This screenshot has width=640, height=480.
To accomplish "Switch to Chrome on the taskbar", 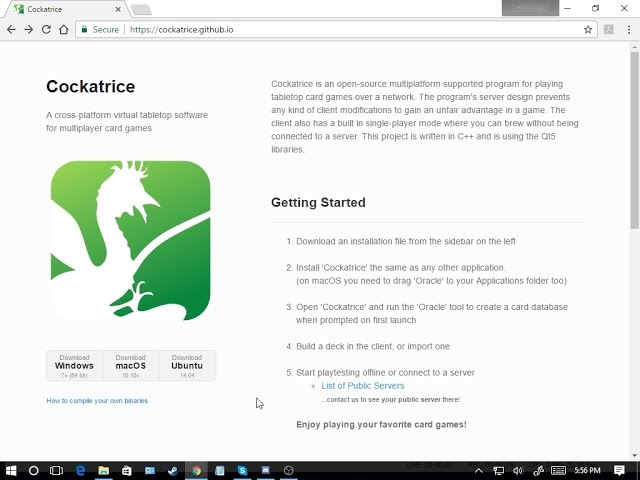I will [196, 471].
